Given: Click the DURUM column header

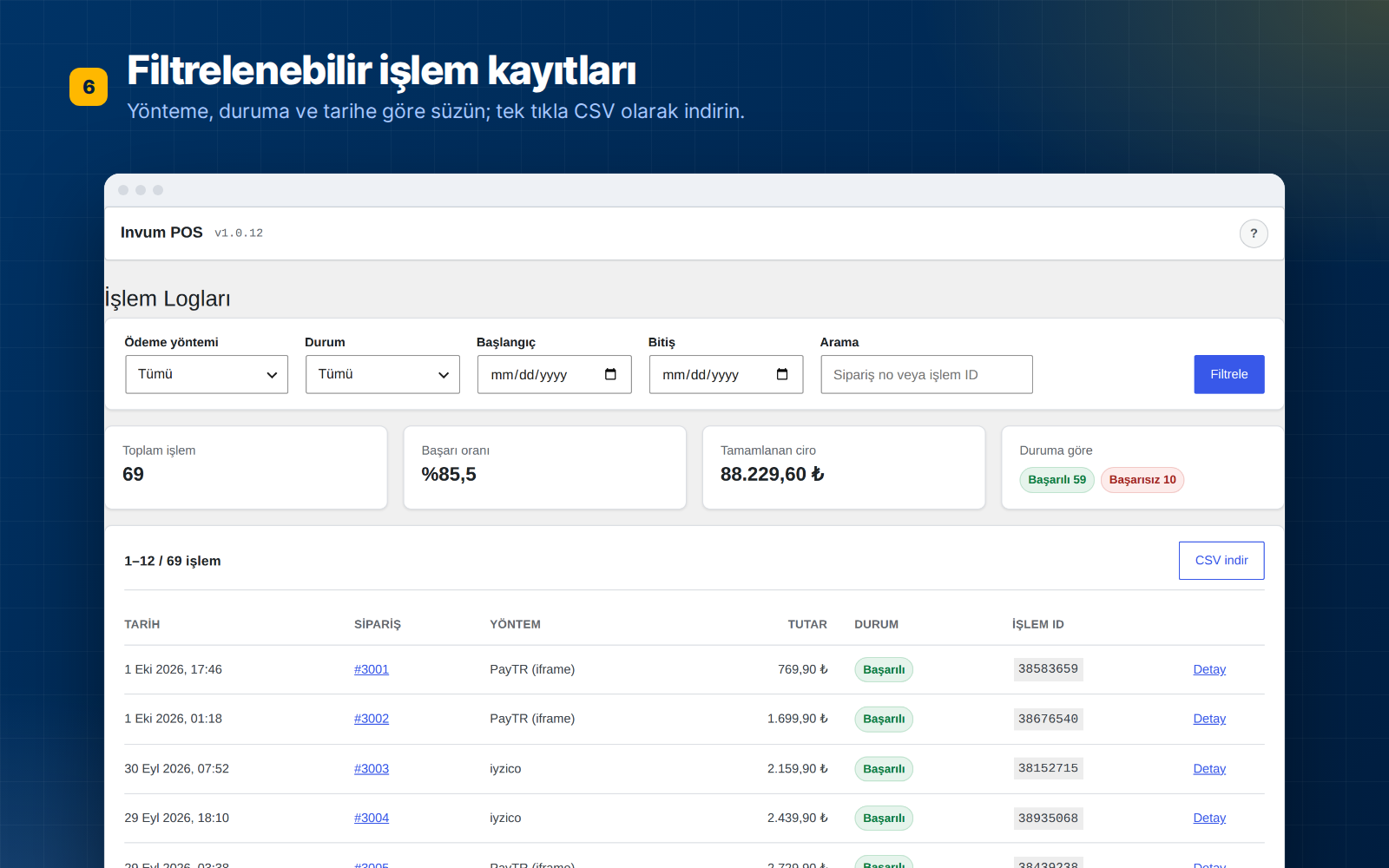Looking at the screenshot, I should pyautogui.click(x=877, y=624).
